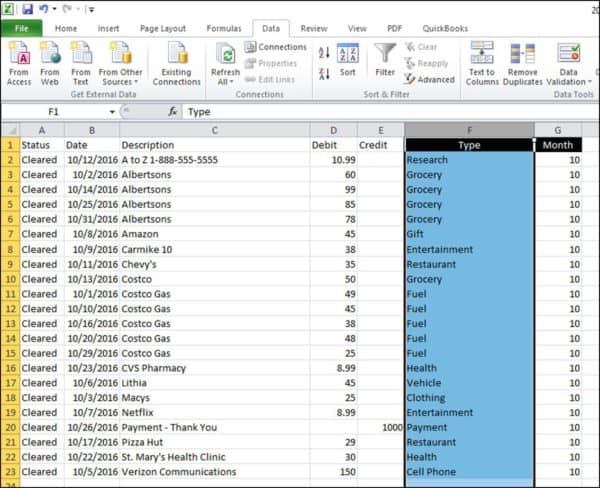This screenshot has height=488, width=600.
Task: Click Text to Columns
Action: (x=482, y=64)
